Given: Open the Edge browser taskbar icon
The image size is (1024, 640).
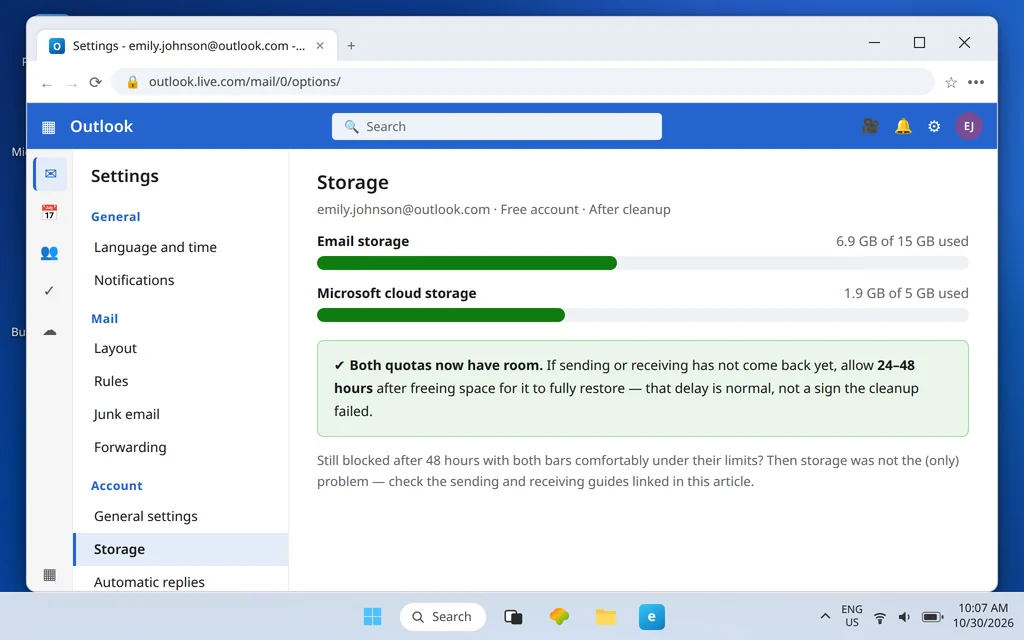Looking at the screenshot, I should (x=652, y=616).
